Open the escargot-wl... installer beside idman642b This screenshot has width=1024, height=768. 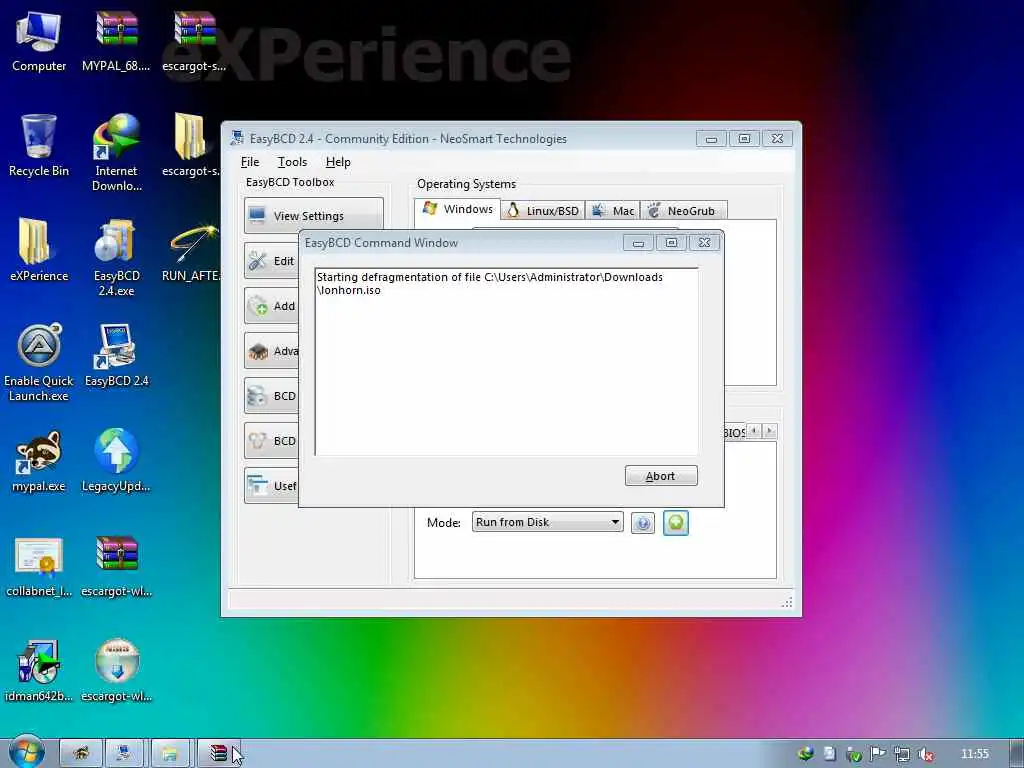point(116,670)
